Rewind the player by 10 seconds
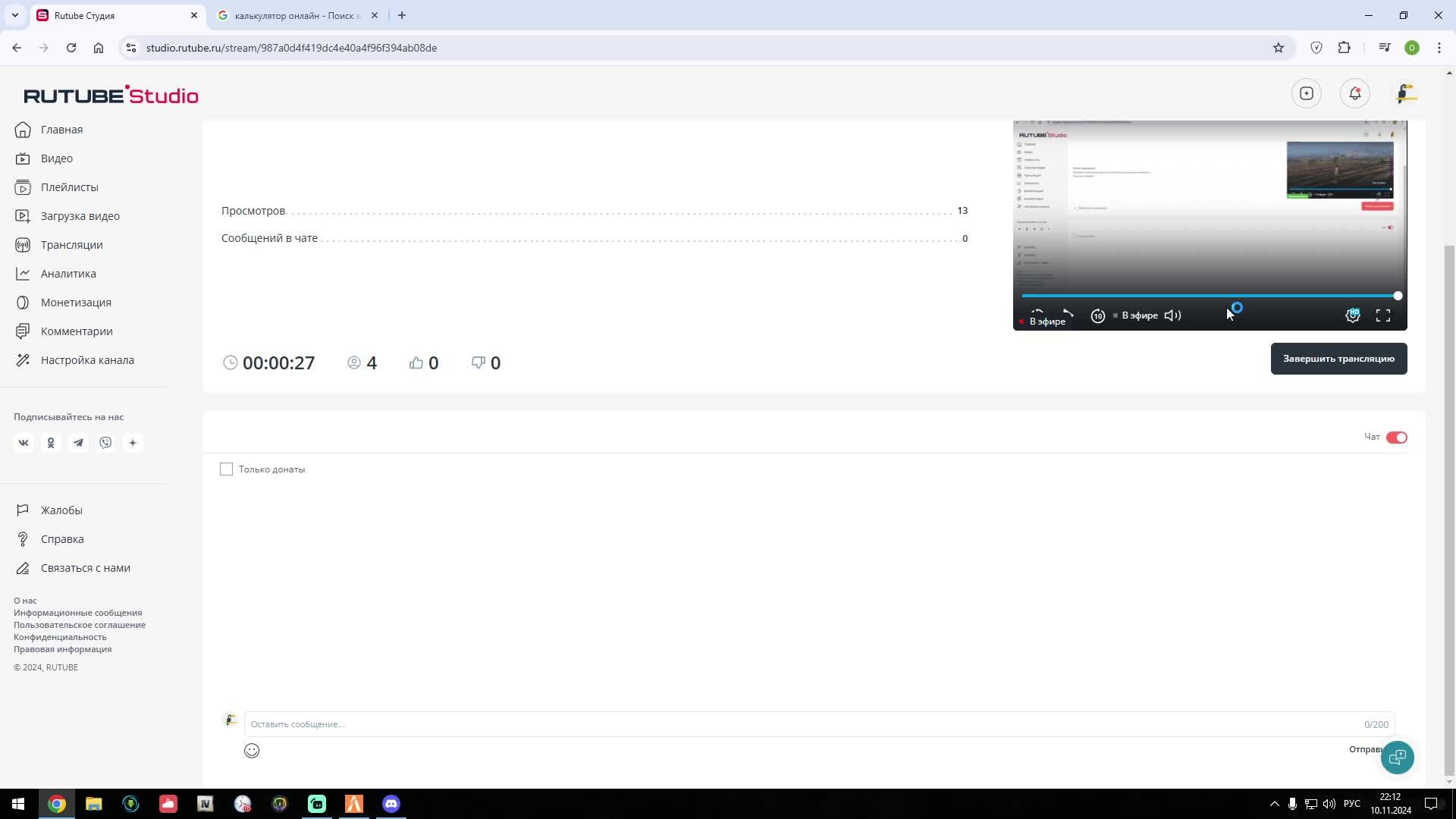 click(x=1097, y=315)
